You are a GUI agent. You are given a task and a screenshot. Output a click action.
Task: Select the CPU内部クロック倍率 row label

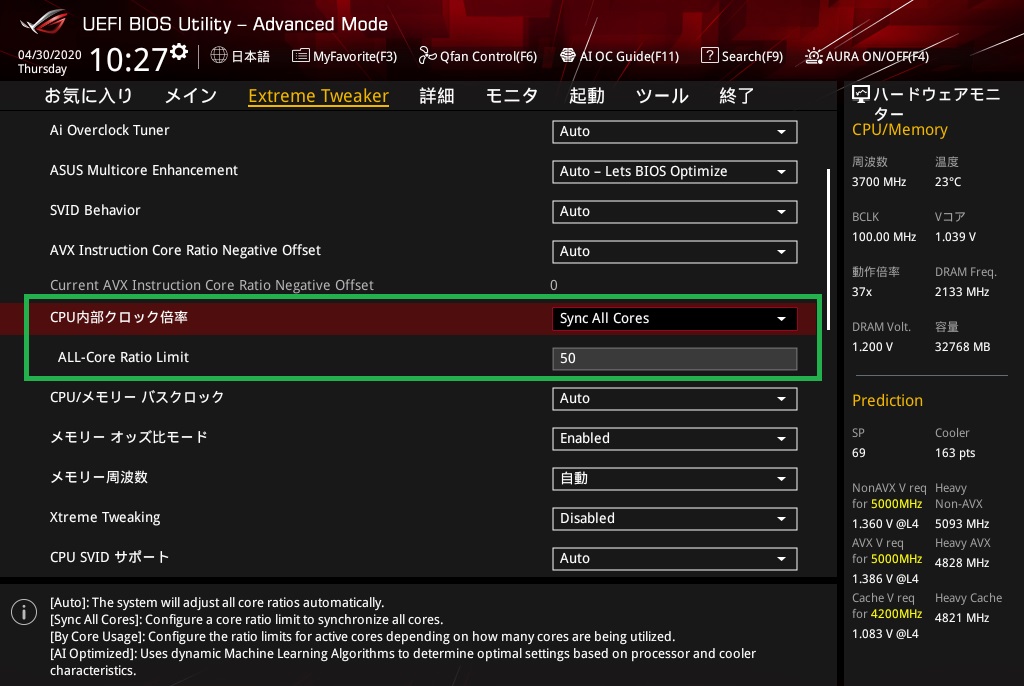pos(119,317)
